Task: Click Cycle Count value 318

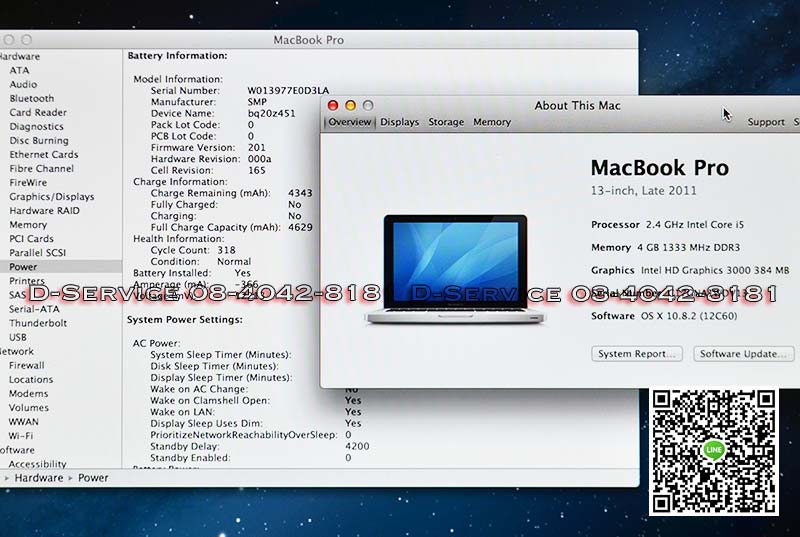Action: (226, 250)
